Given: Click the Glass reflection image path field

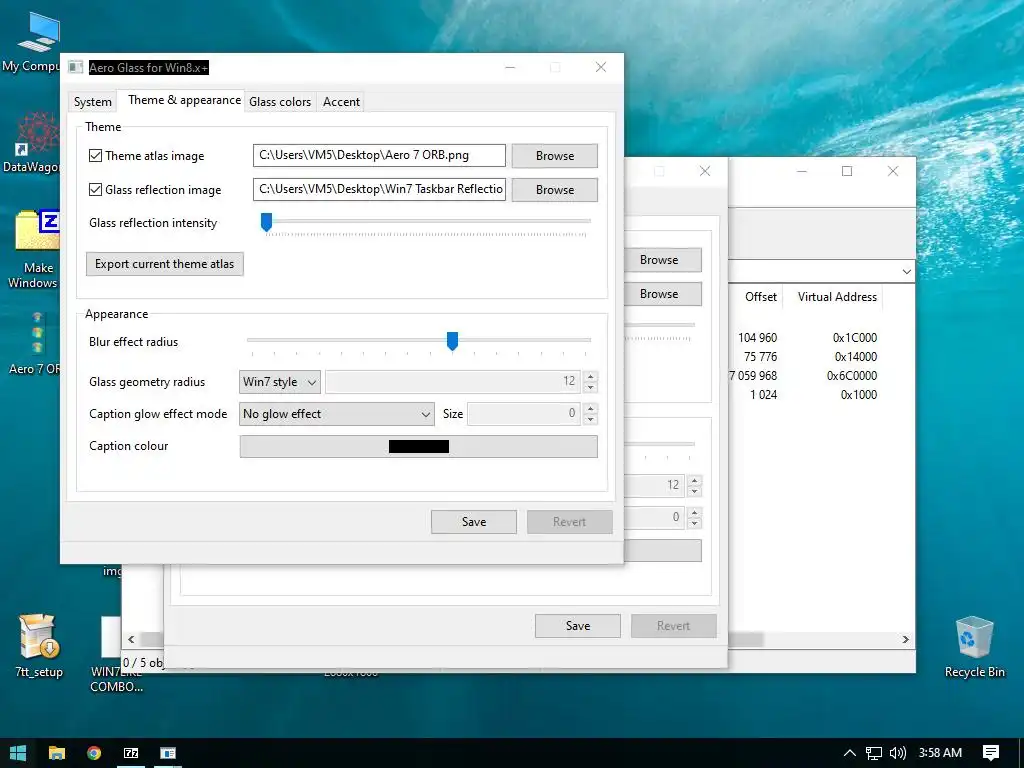Looking at the screenshot, I should [379, 189].
